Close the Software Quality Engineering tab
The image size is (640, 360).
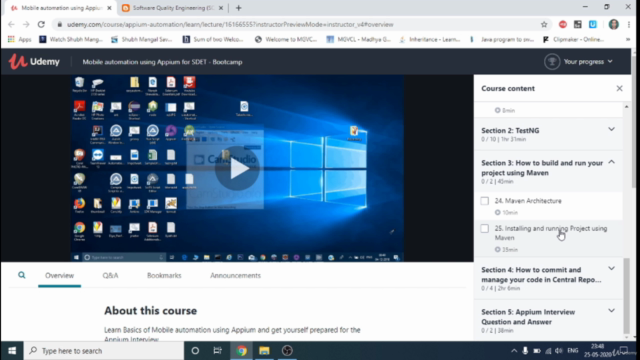click(x=221, y=8)
